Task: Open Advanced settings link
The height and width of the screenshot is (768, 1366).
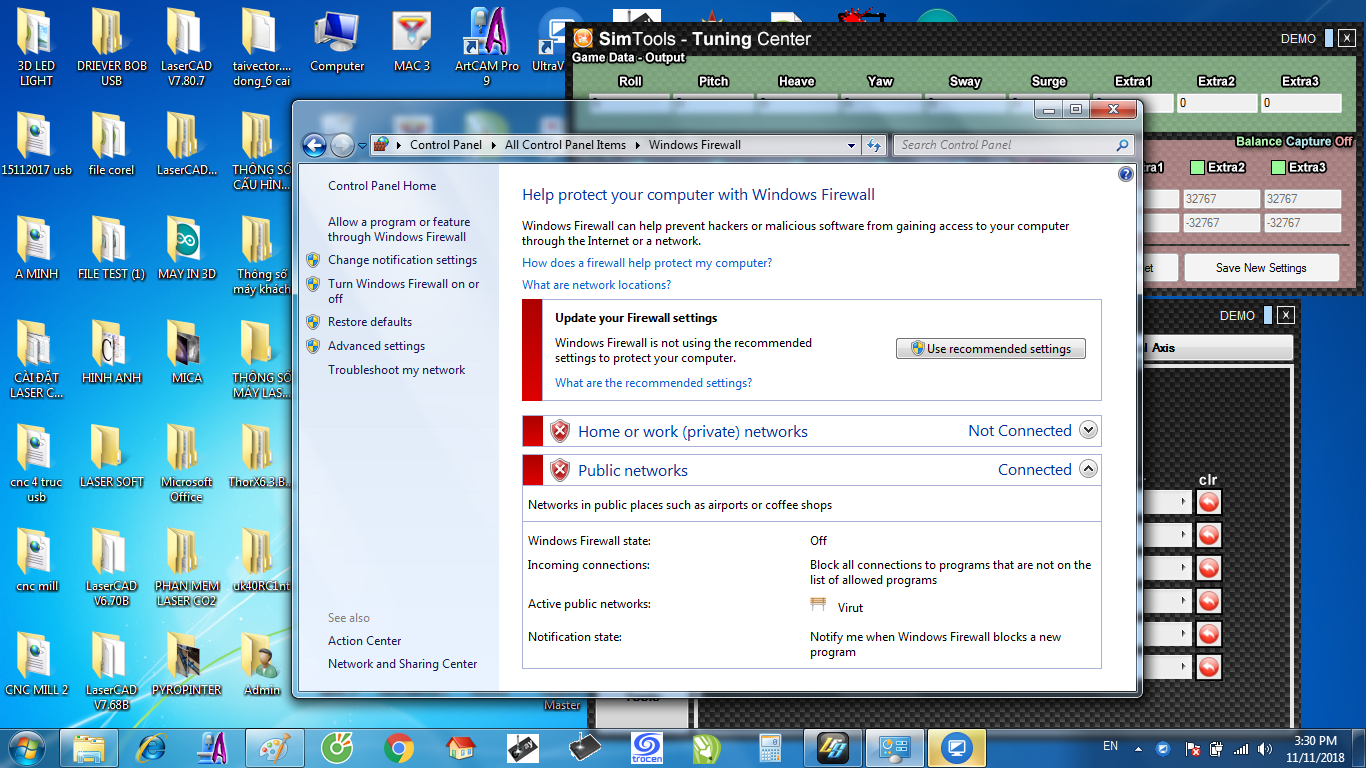Action: click(376, 346)
